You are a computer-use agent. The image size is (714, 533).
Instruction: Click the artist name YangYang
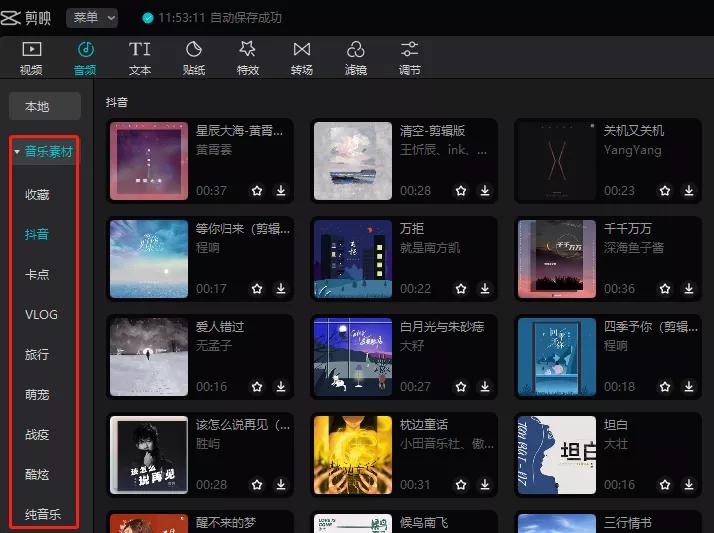[632, 150]
